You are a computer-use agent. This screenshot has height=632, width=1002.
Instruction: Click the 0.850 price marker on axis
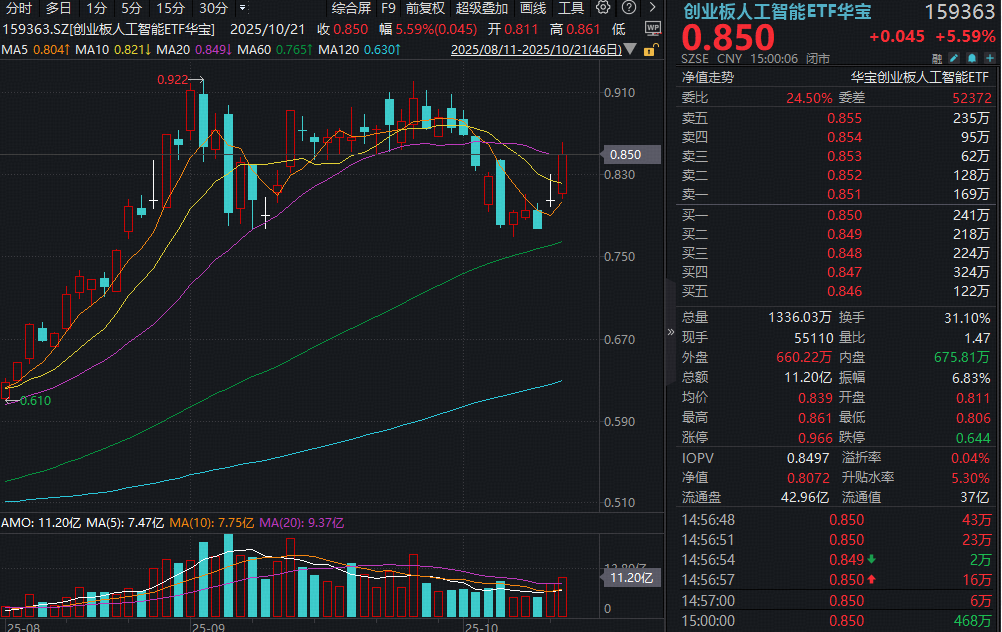coord(625,155)
